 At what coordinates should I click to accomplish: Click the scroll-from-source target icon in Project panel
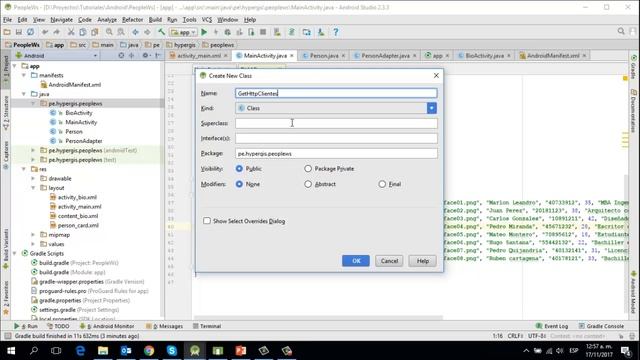click(121, 56)
